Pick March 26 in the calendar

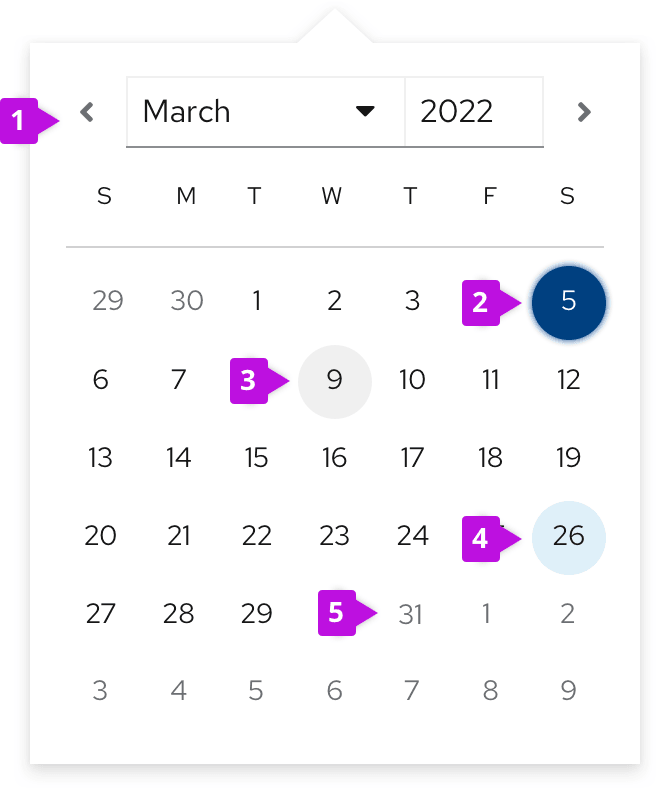point(568,536)
